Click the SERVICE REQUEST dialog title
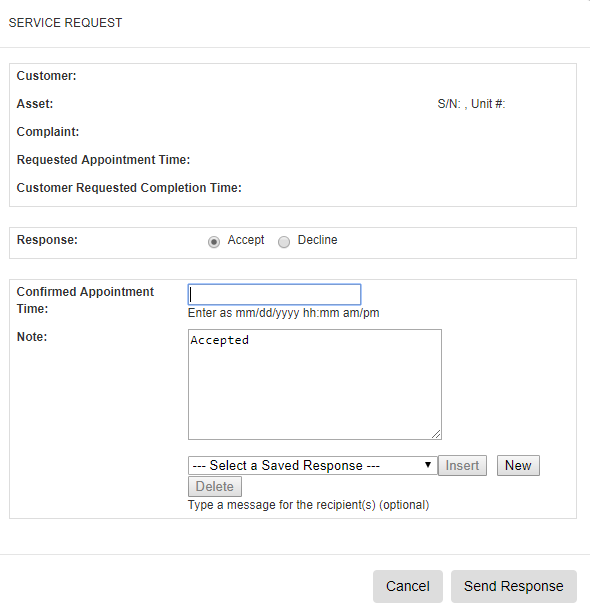Image resolution: width=590 pixels, height=613 pixels. click(65, 23)
